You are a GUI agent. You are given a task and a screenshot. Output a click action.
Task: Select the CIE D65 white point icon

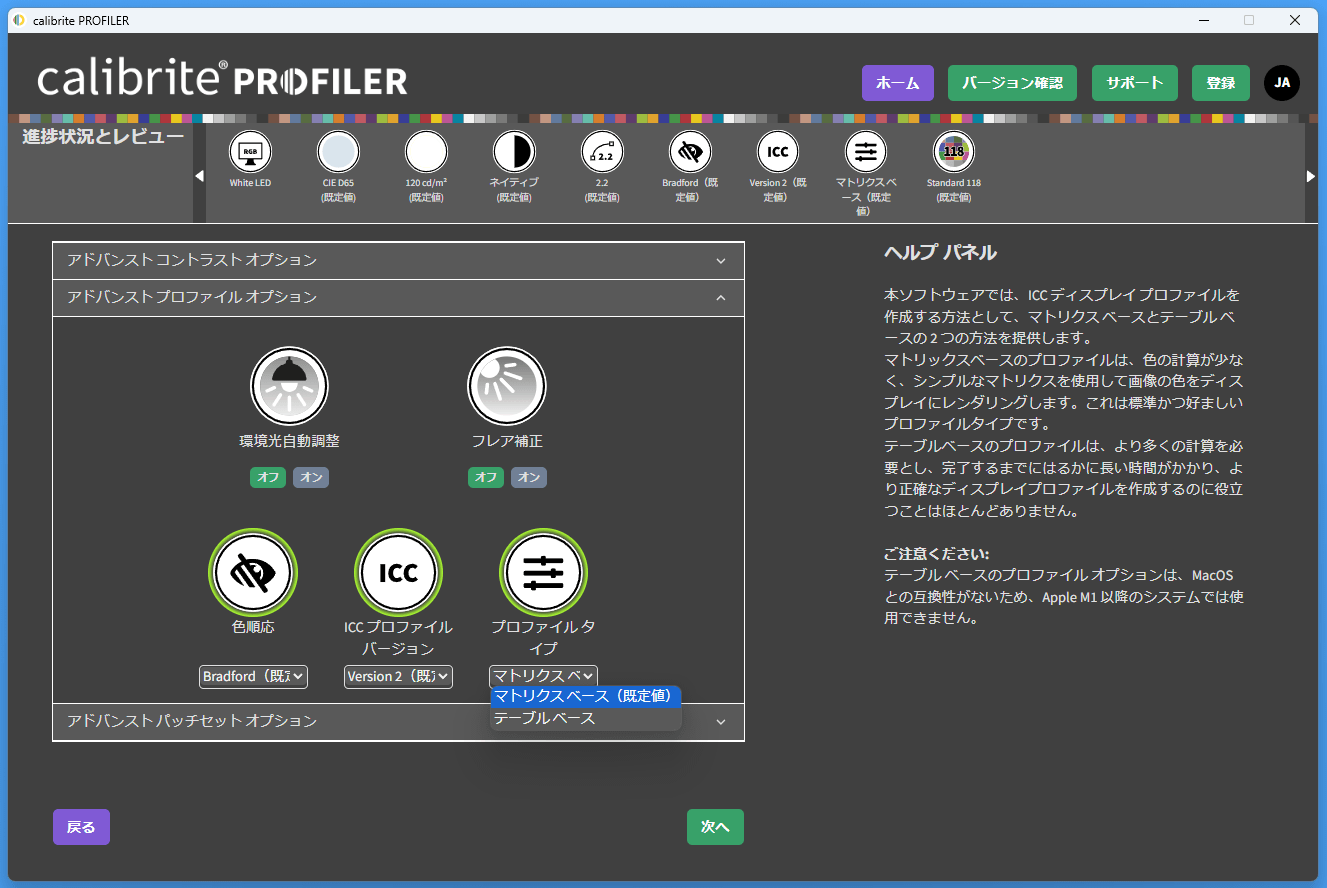pos(338,152)
